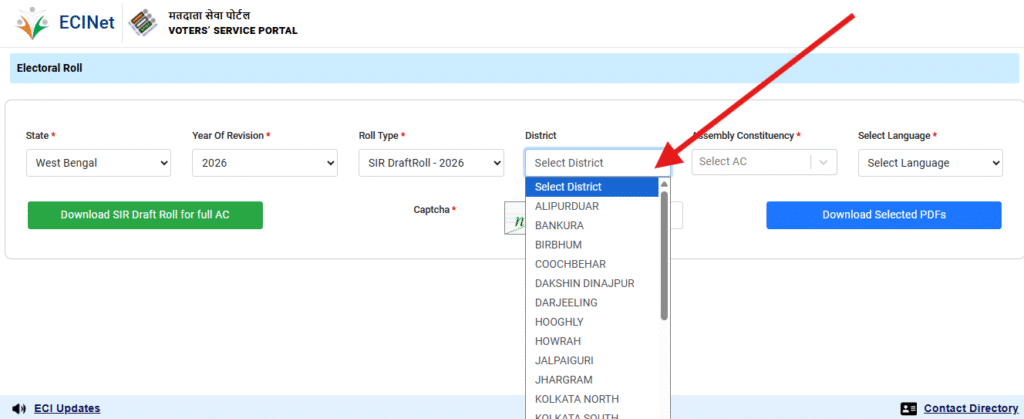Open the ECI Updates link

point(67,408)
